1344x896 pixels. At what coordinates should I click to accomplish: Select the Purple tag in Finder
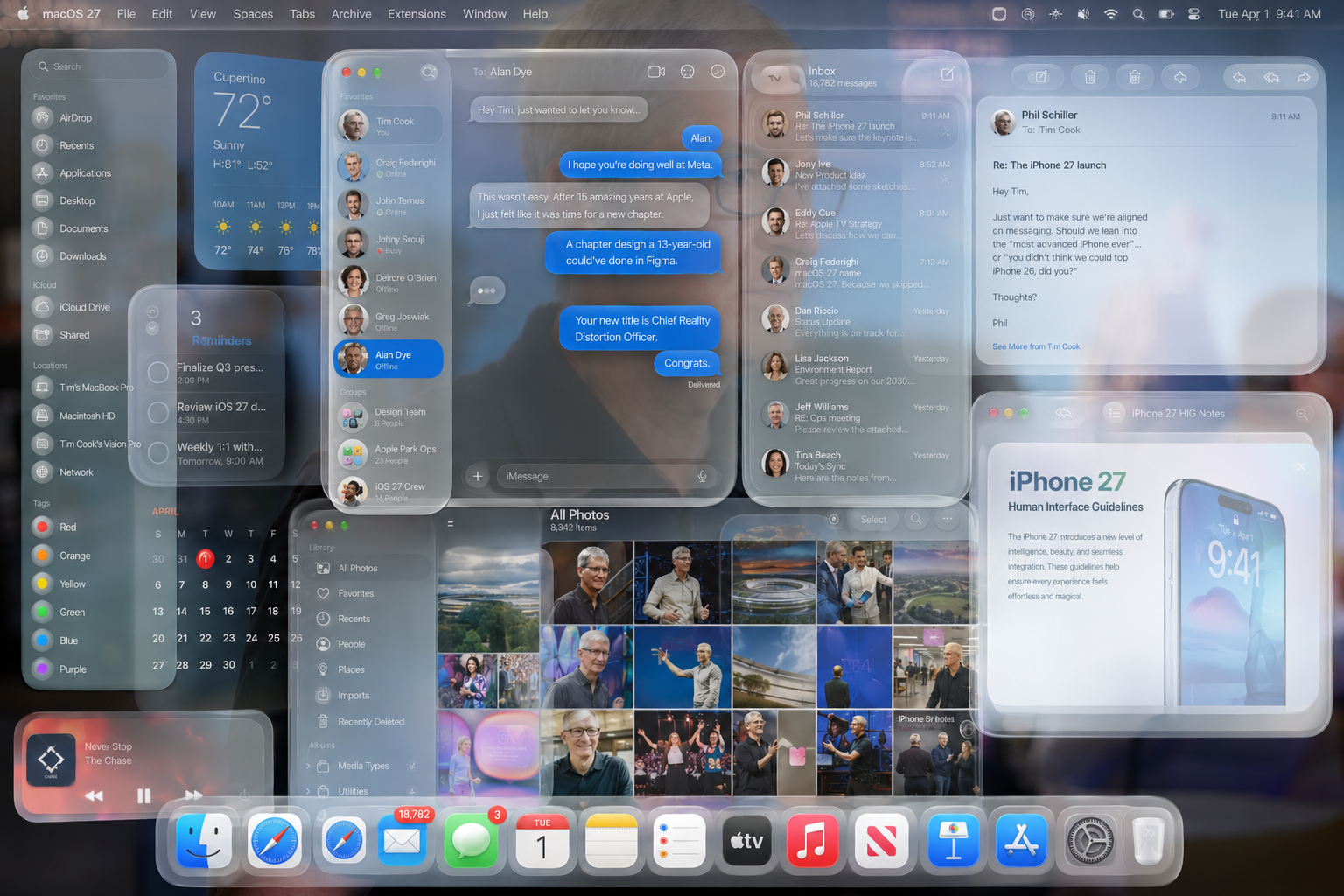click(x=60, y=668)
